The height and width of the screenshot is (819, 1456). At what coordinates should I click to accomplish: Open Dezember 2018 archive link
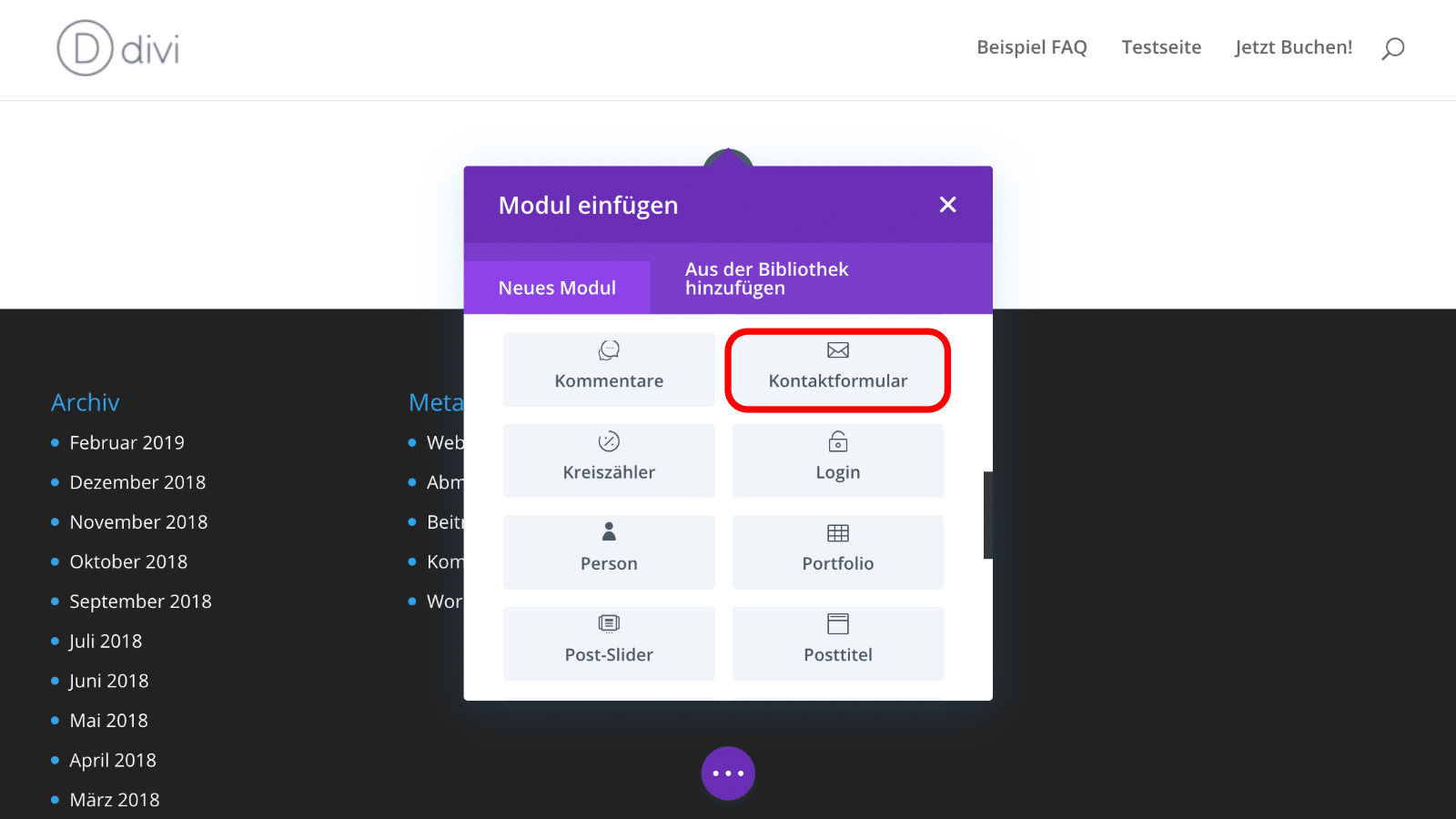pyautogui.click(x=137, y=482)
